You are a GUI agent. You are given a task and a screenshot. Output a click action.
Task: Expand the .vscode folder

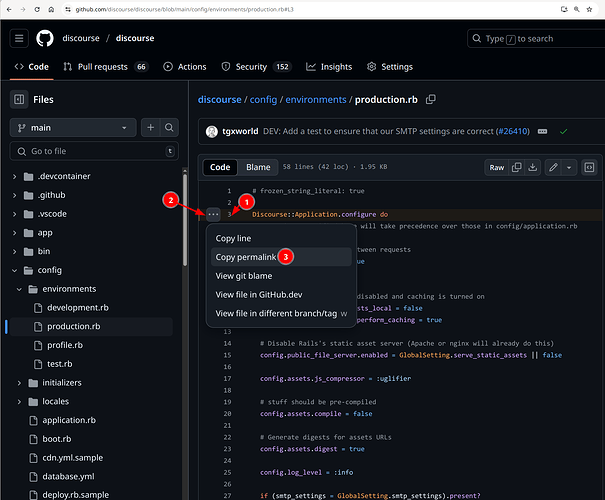click(x=14, y=214)
